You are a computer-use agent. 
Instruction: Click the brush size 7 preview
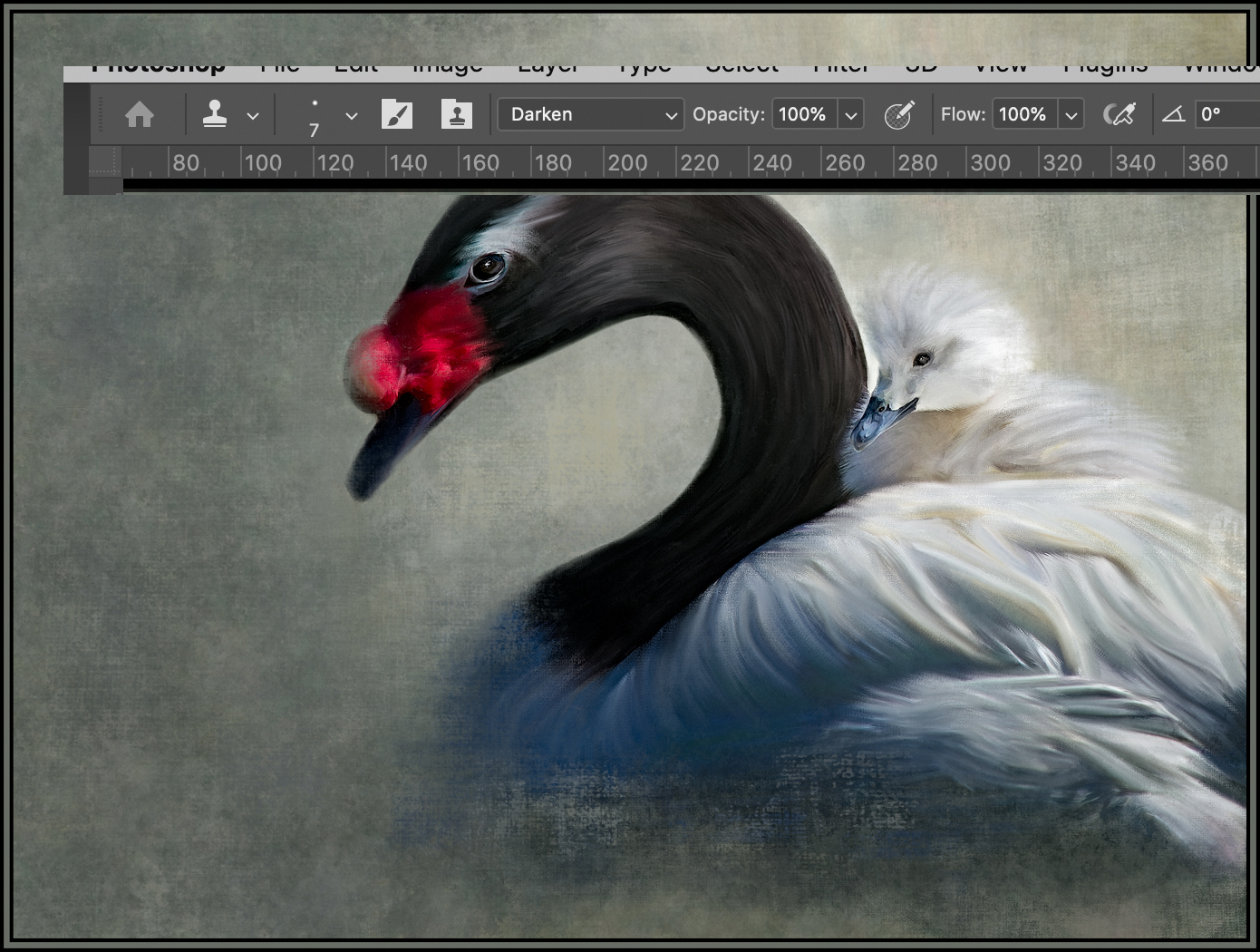(x=315, y=116)
